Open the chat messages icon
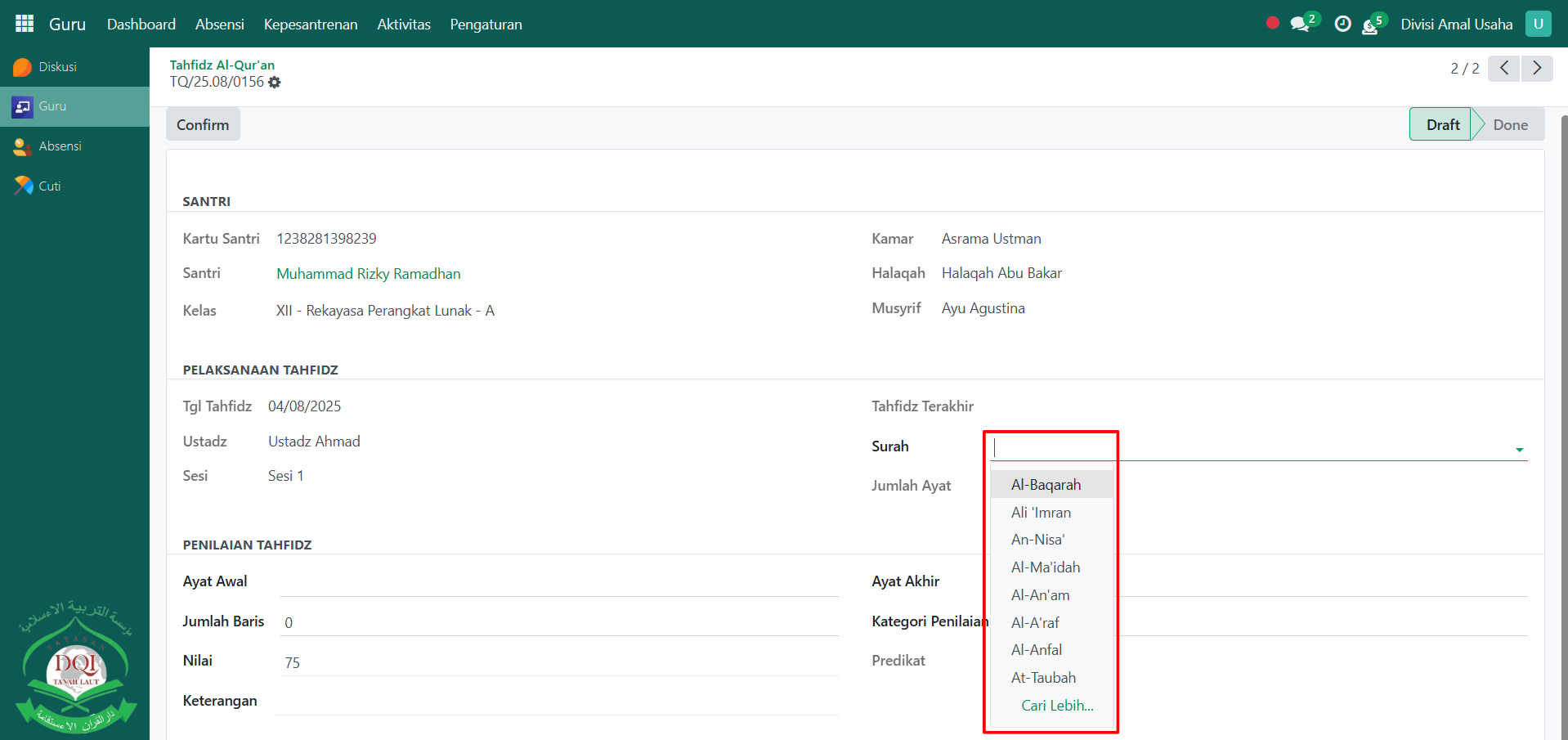This screenshot has height=740, width=1568. click(1299, 25)
